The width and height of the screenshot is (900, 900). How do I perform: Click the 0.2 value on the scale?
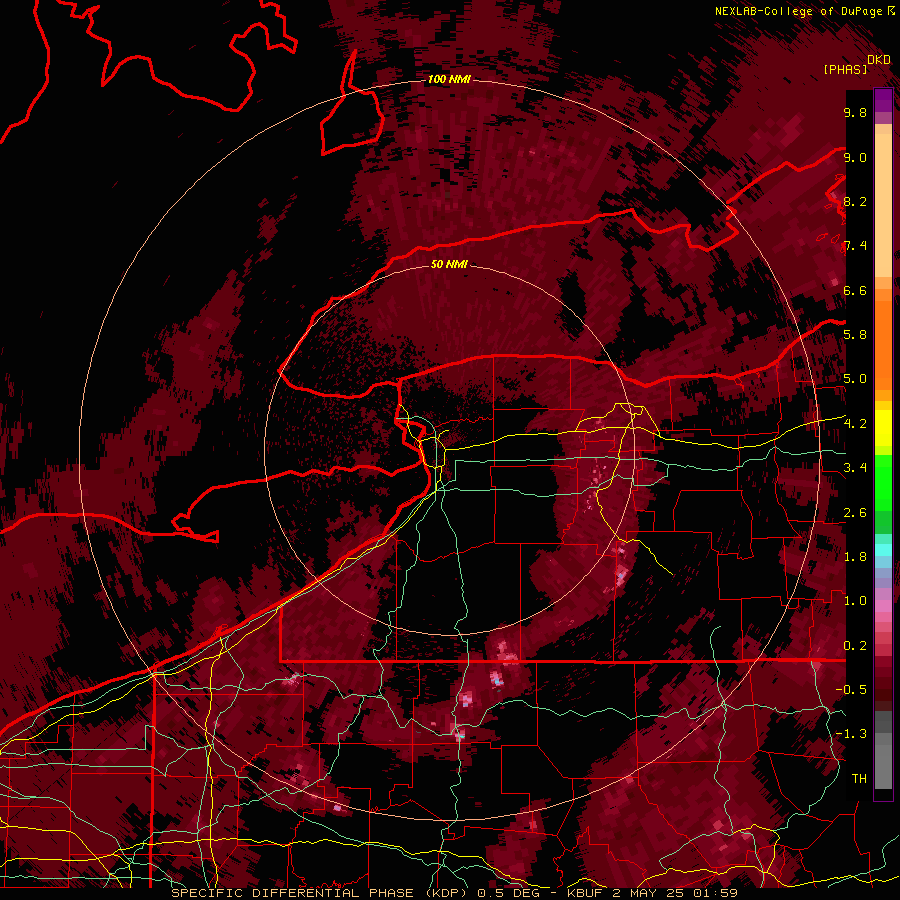(x=855, y=646)
